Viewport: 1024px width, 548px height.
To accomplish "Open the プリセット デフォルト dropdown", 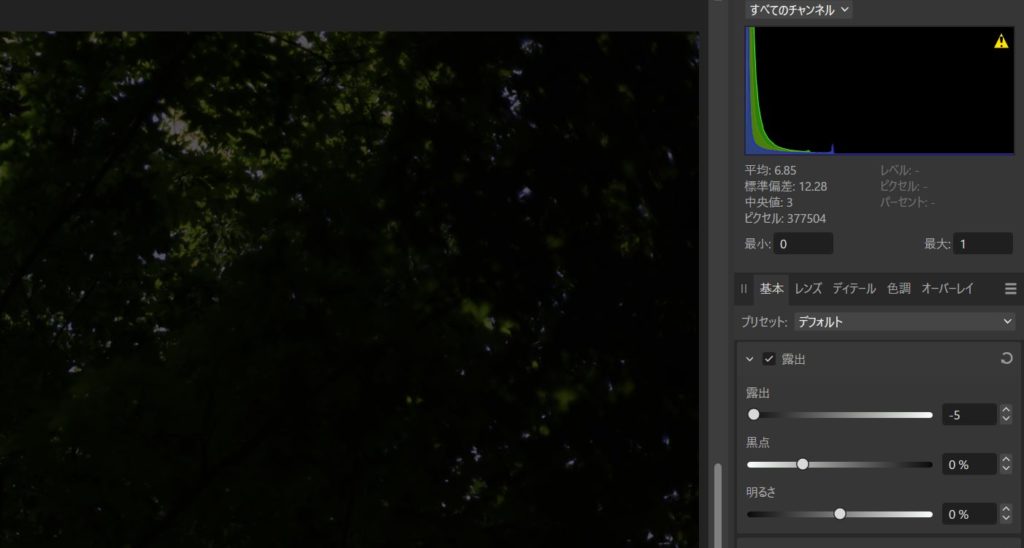I will click(x=904, y=321).
